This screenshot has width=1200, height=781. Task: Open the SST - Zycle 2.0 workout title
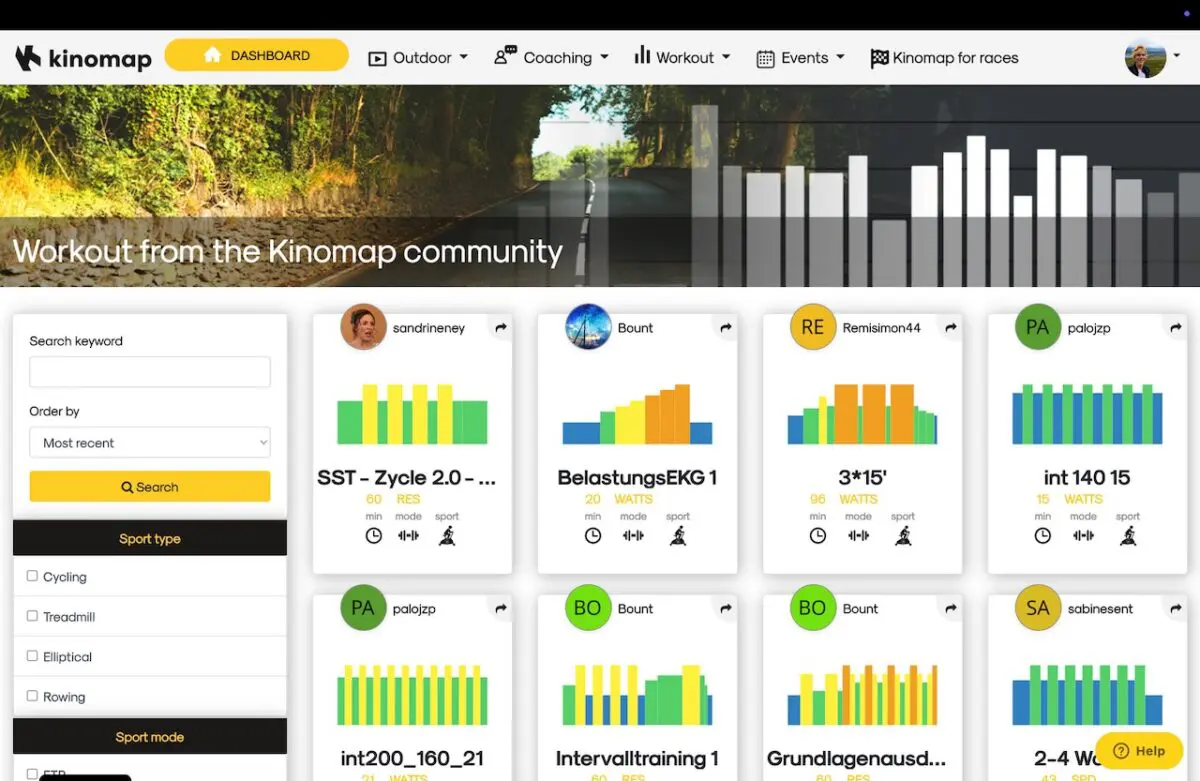407,477
